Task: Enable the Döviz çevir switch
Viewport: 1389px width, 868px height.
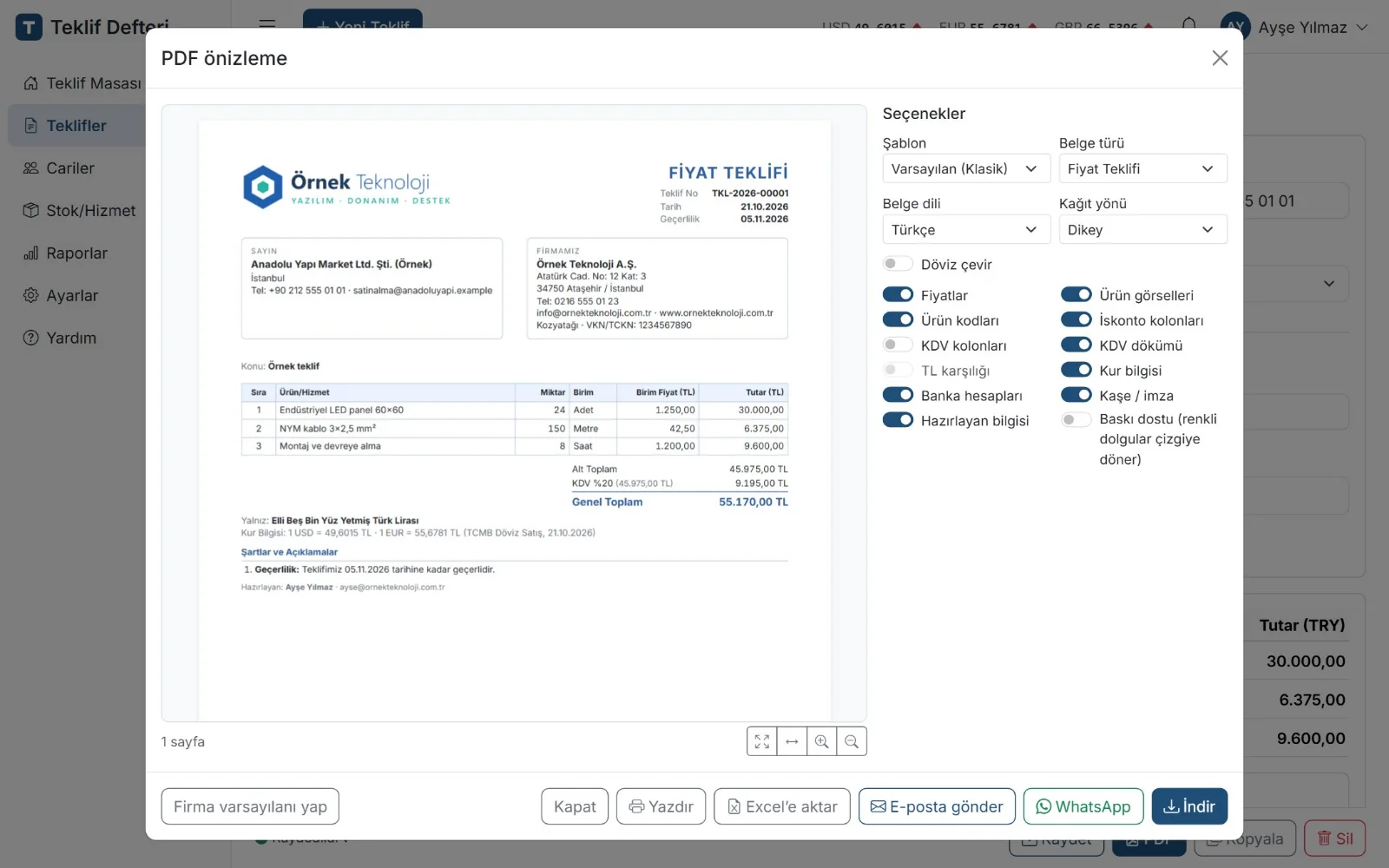Action: (898, 264)
